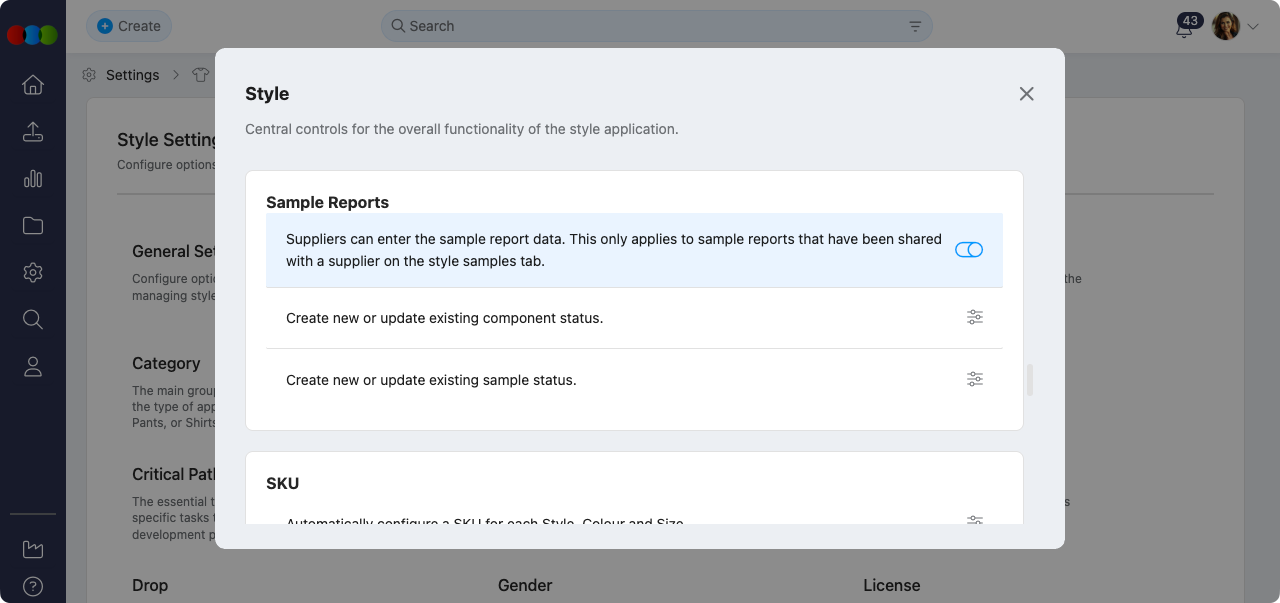Open sample status configuration settings
The height and width of the screenshot is (603, 1280).
975,379
